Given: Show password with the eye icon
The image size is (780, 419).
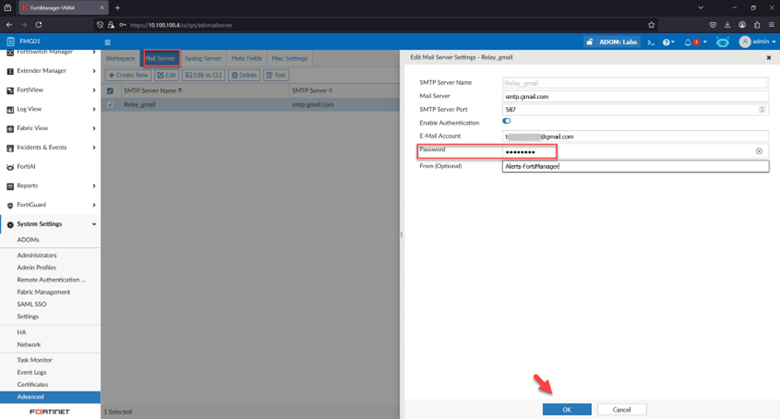Looking at the screenshot, I should 759,151.
